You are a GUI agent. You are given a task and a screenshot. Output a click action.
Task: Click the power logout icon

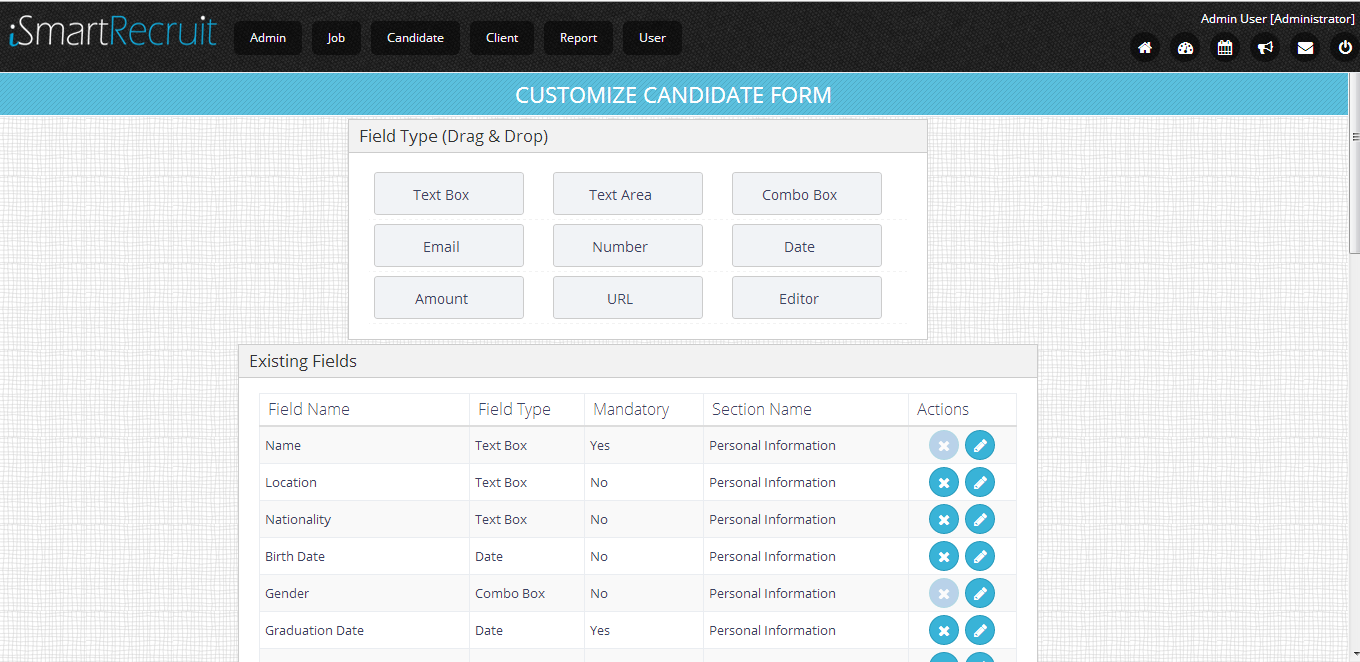pos(1345,48)
